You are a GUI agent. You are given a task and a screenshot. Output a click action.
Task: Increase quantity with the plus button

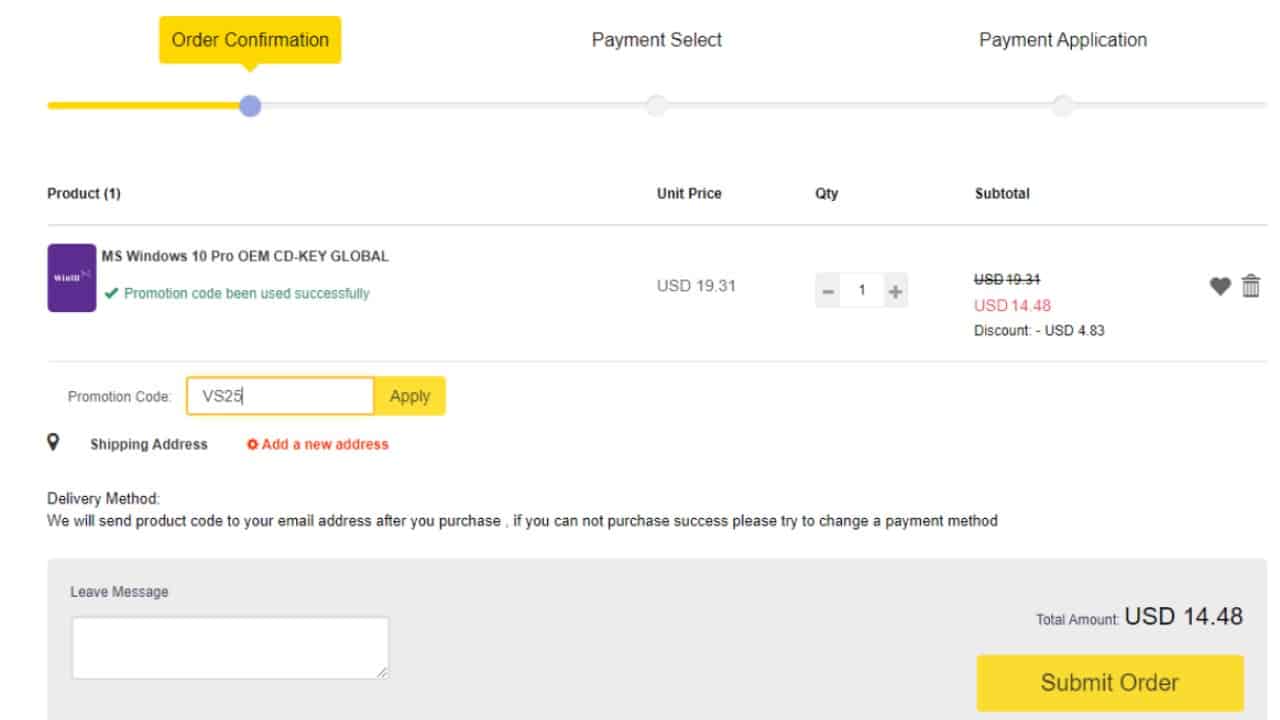895,291
